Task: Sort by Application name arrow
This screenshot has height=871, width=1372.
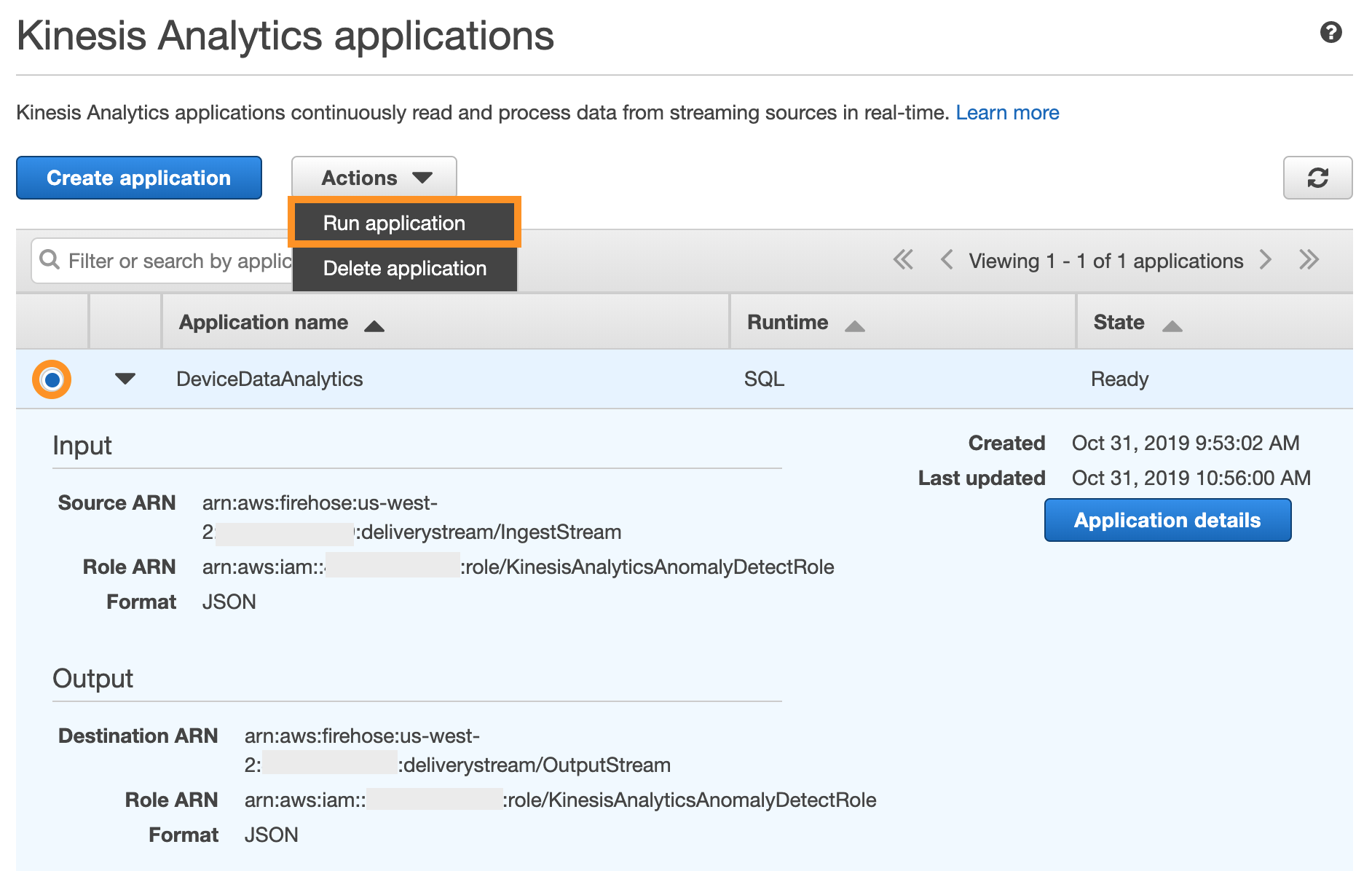Action: tap(374, 326)
